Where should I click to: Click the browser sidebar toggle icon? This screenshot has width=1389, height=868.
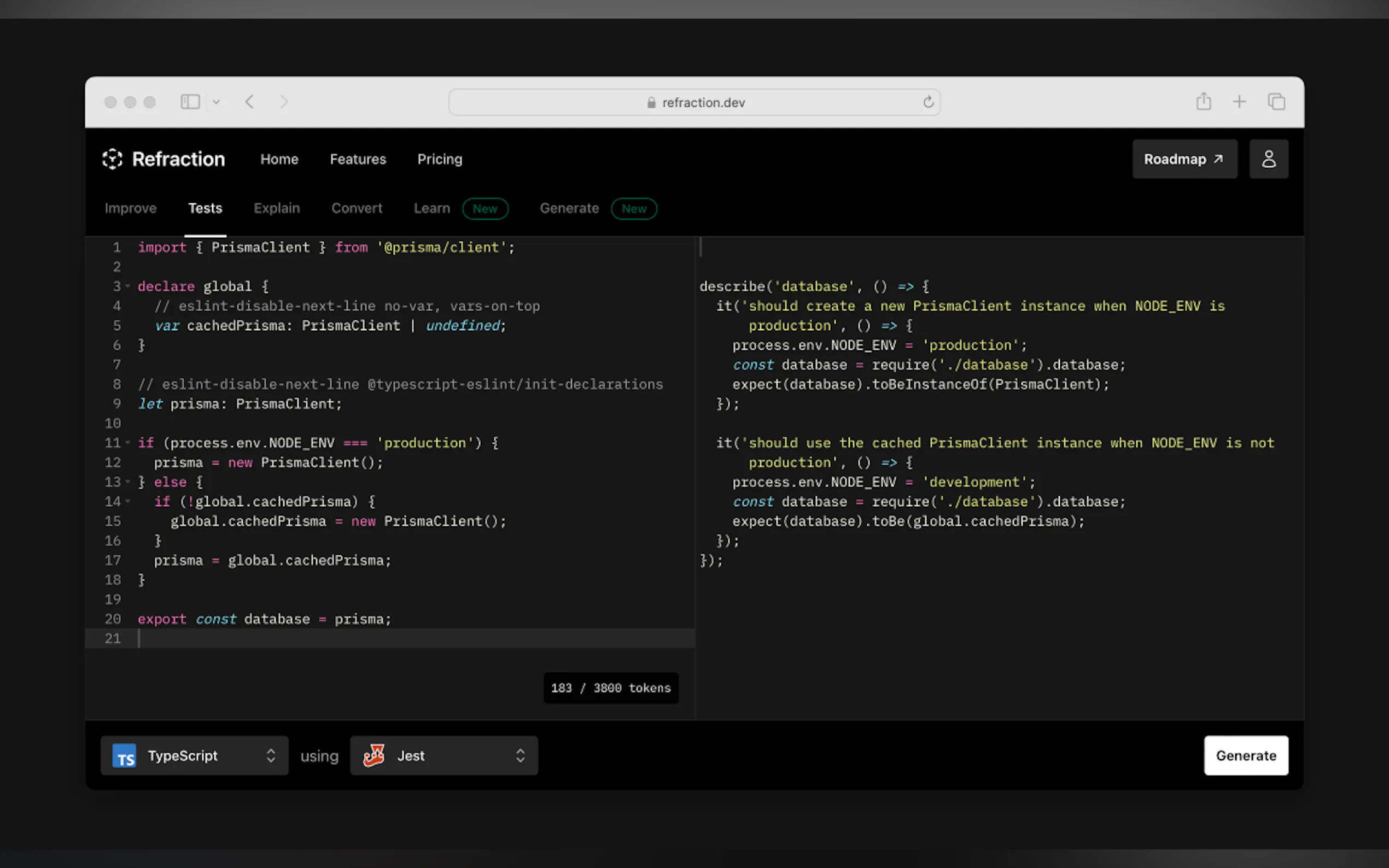point(190,102)
